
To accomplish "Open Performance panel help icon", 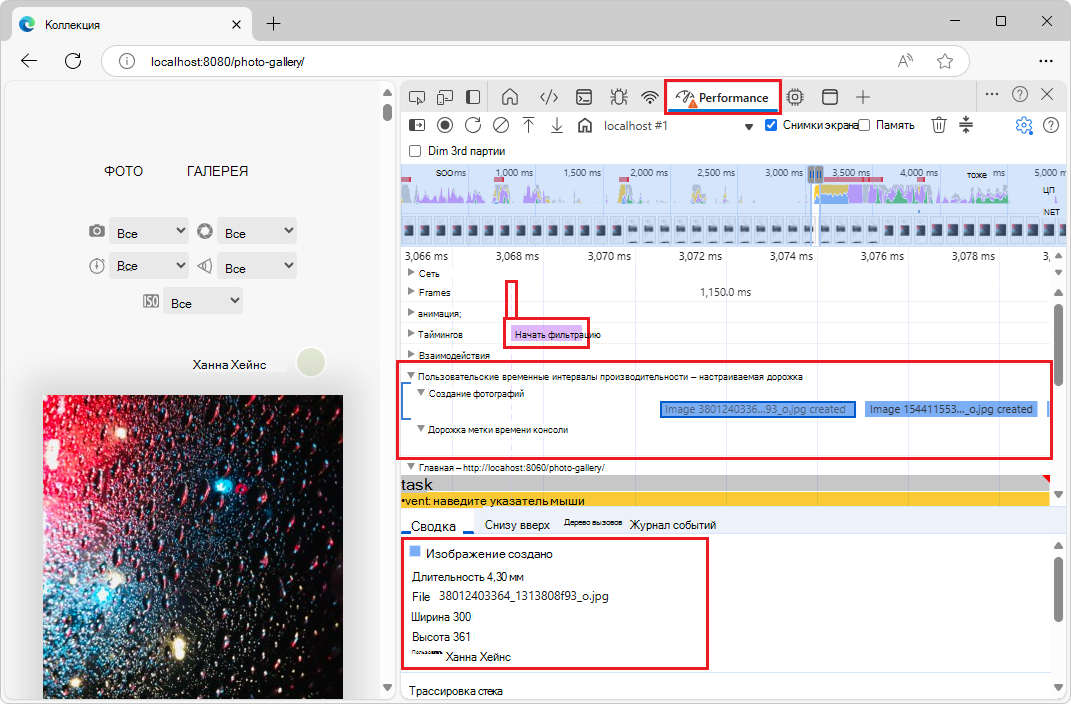I will [x=1051, y=125].
